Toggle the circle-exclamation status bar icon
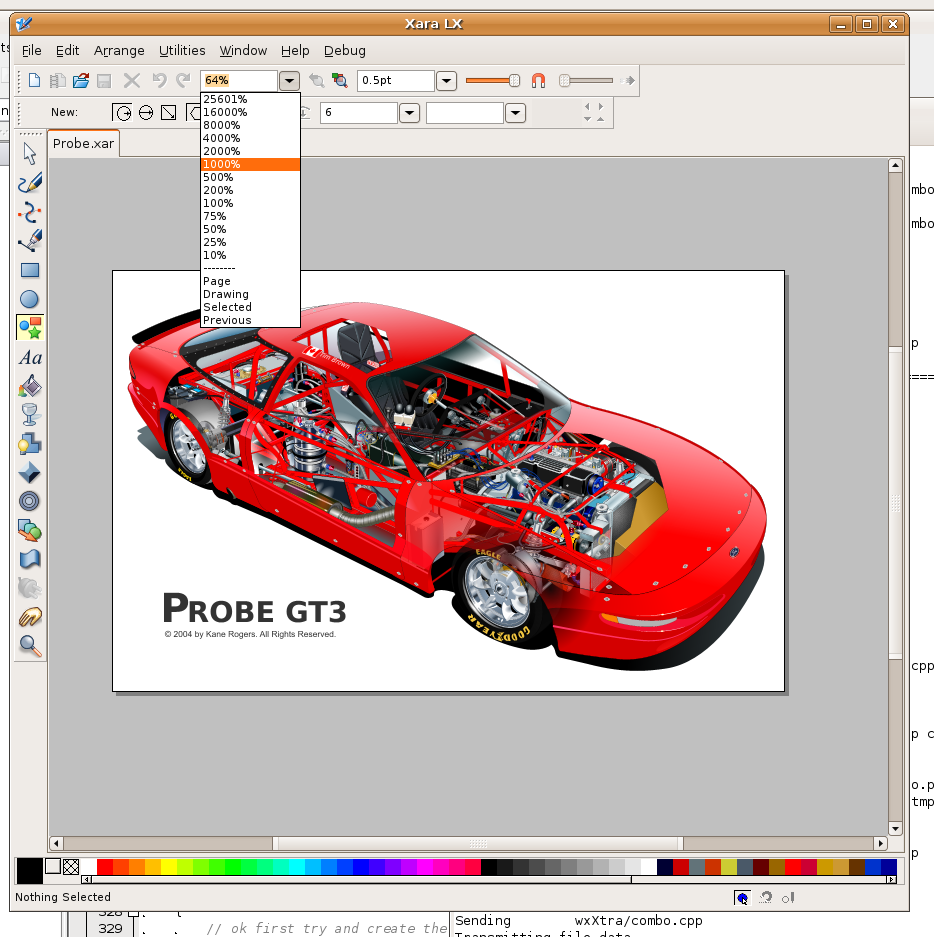Image resolution: width=934 pixels, height=937 pixels. [788, 898]
